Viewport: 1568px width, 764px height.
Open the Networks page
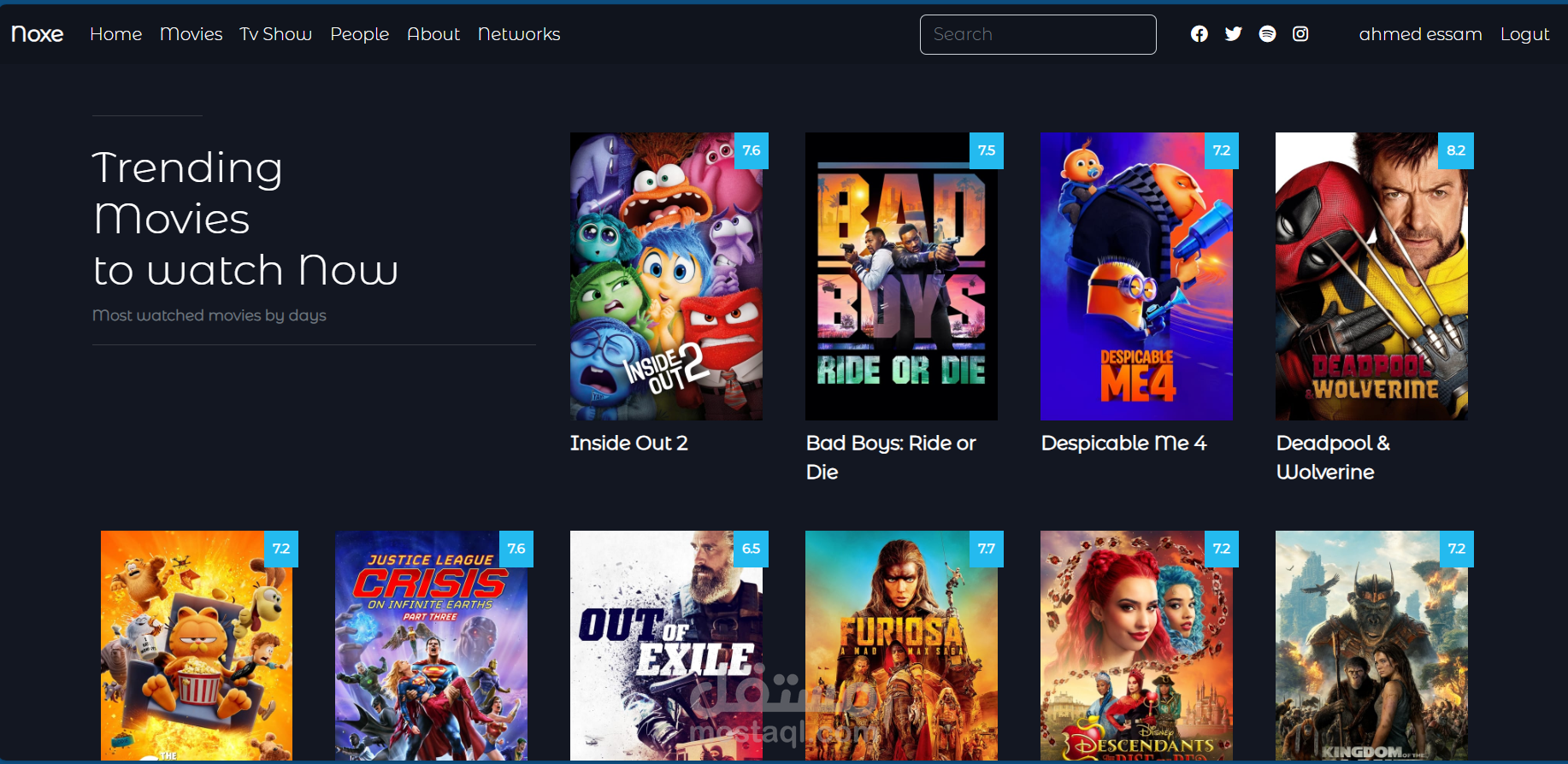(519, 34)
